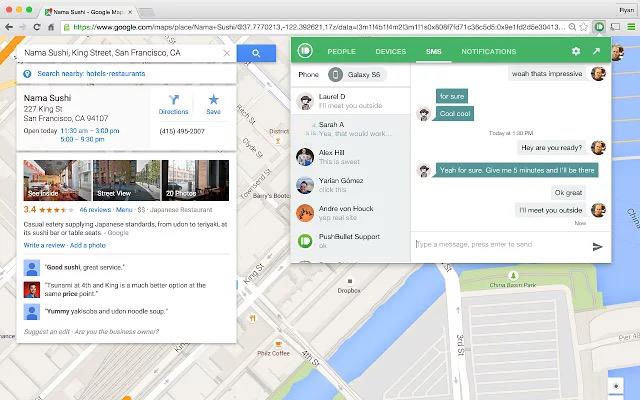
Task: Click the cast icon in Chrome toolbar
Action: [615, 27]
